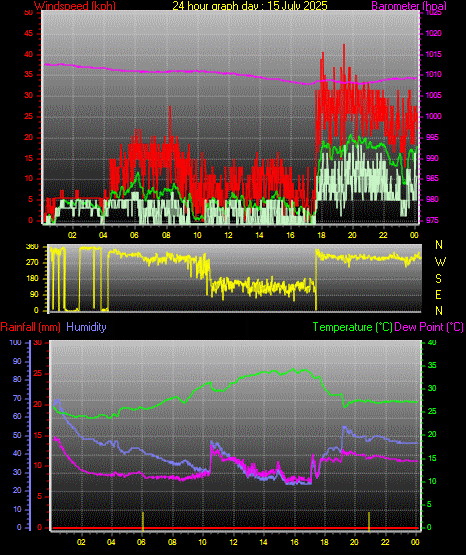The width and height of the screenshot is (466, 555).
Task: Click "20" hour label under rainfall chart
Action: [354, 542]
